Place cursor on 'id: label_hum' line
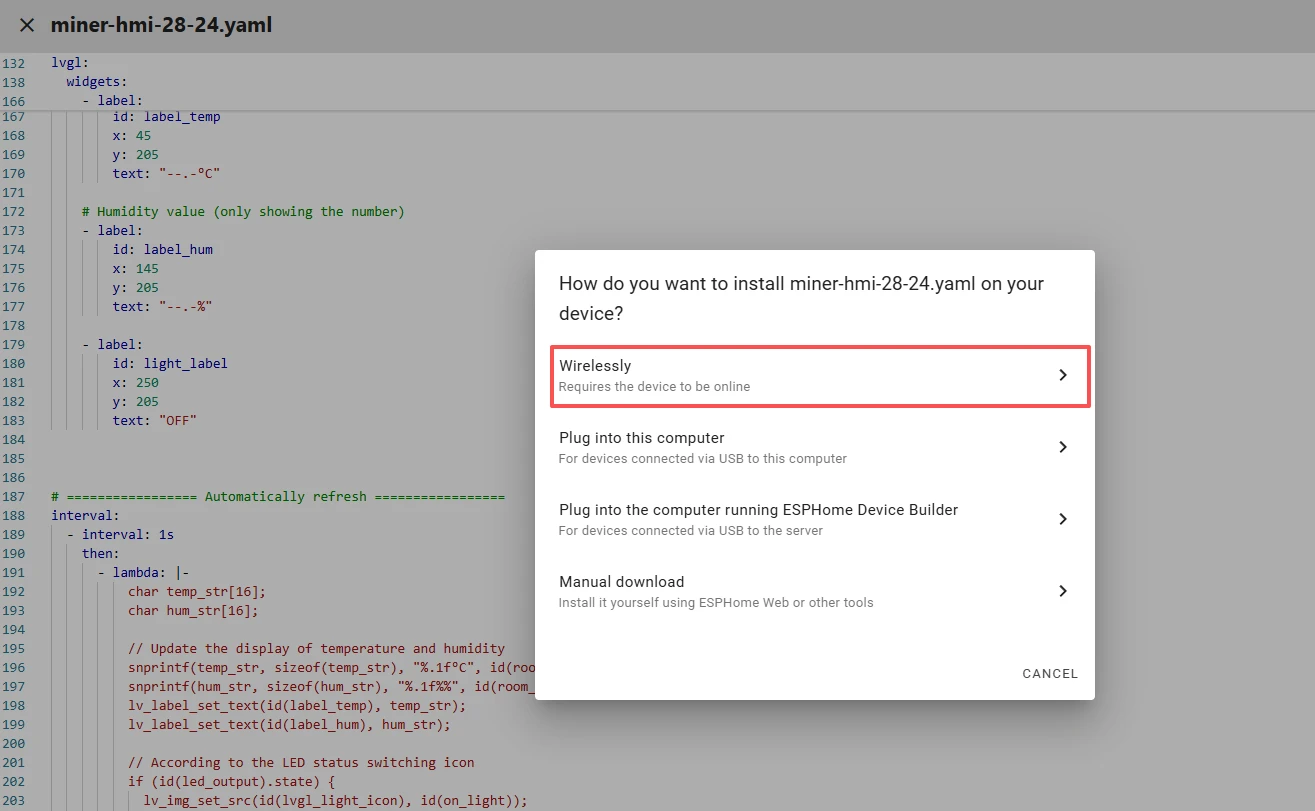Viewport: 1315px width, 811px height. pyautogui.click(x=162, y=250)
